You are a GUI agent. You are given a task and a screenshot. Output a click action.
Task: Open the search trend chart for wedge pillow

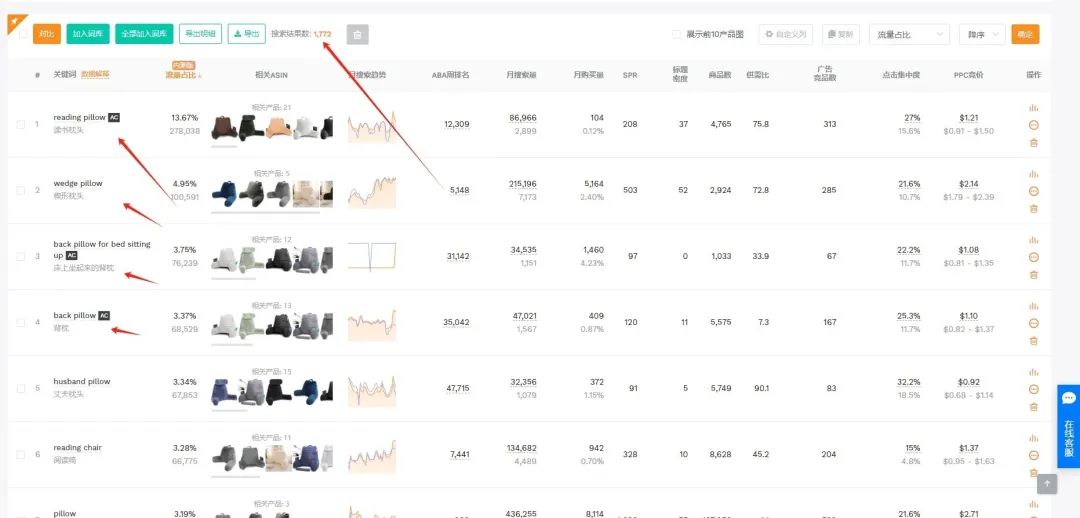pyautogui.click(x=372, y=193)
